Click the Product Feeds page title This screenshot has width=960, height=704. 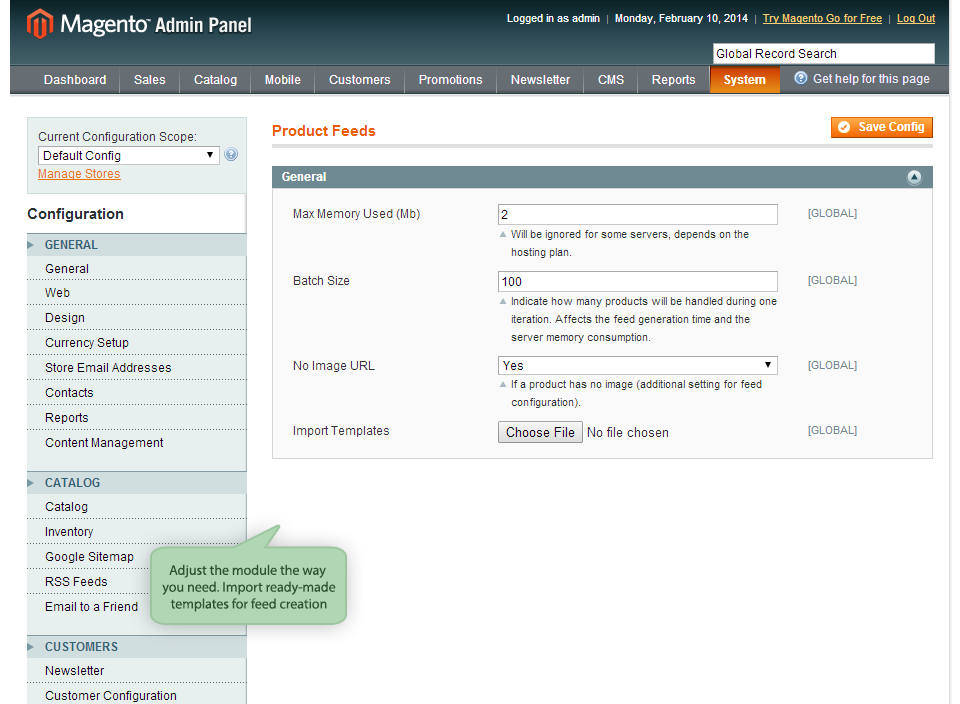[323, 131]
